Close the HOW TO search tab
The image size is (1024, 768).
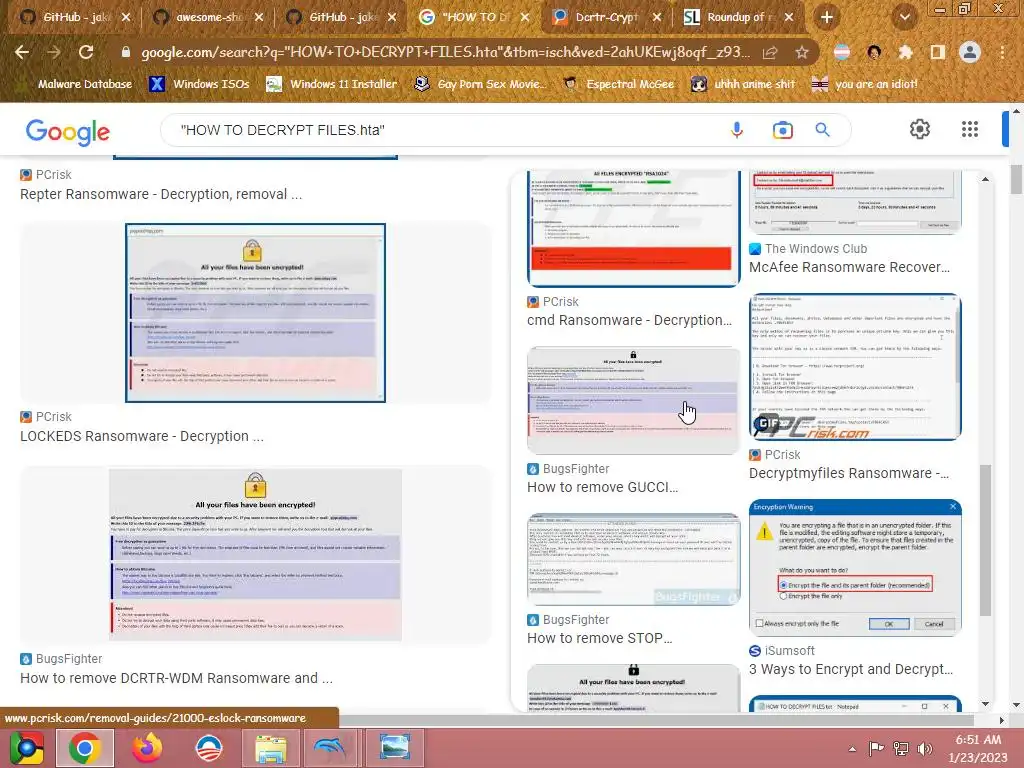[x=524, y=17]
